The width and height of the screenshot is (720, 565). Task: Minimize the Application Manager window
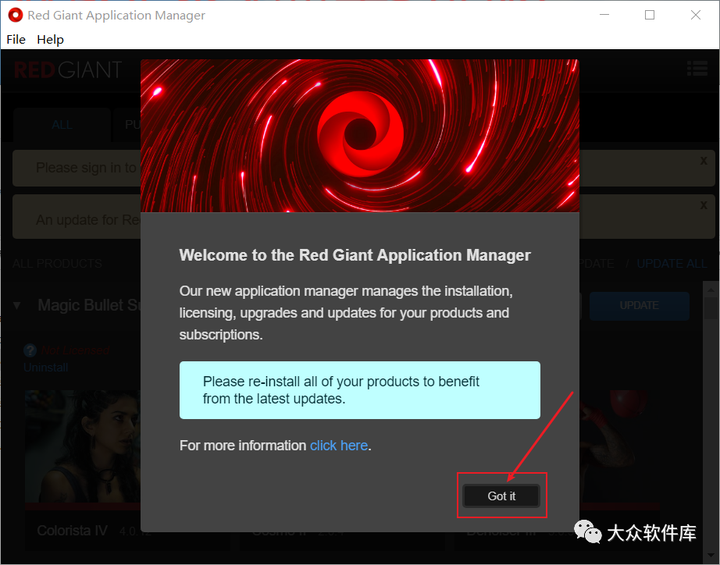point(604,15)
